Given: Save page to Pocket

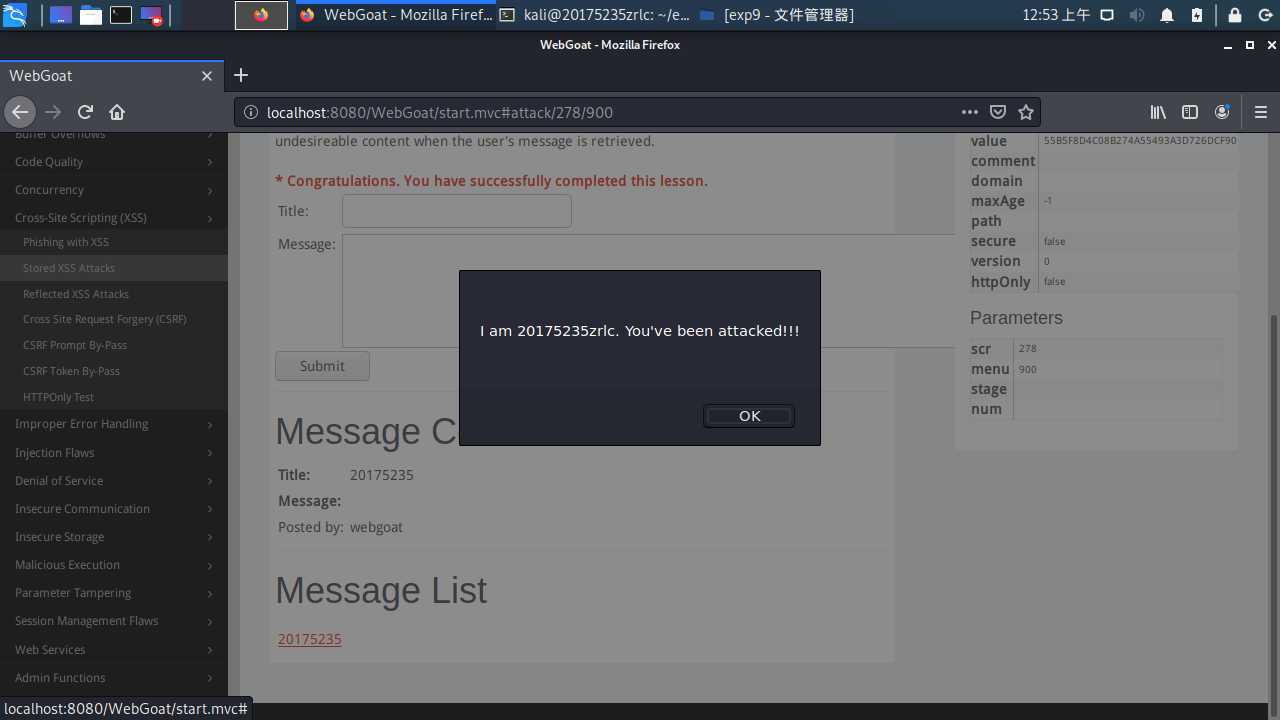Looking at the screenshot, I should (x=997, y=113).
